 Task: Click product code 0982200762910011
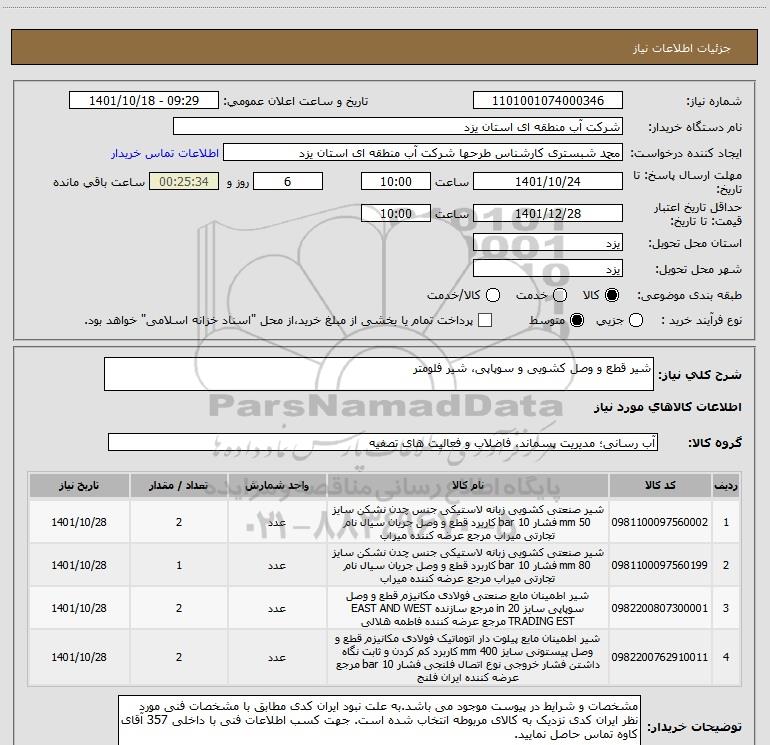[660, 657]
